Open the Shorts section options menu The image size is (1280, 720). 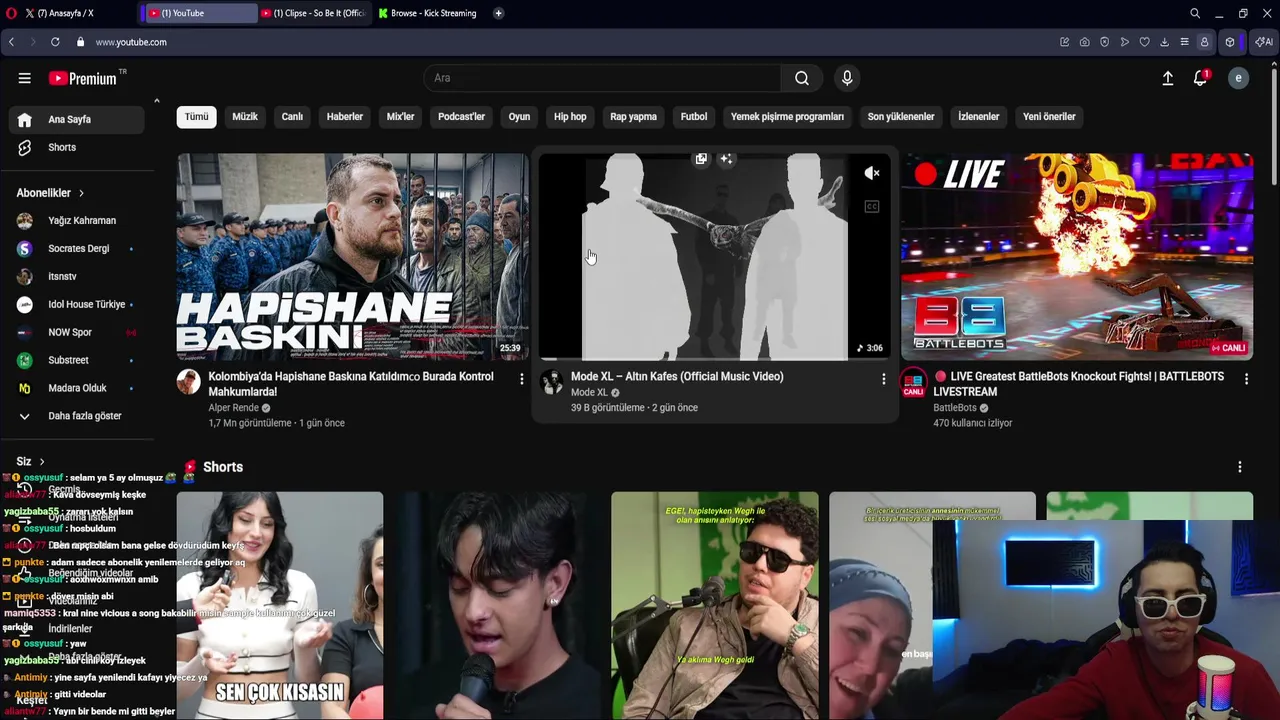click(x=1240, y=467)
